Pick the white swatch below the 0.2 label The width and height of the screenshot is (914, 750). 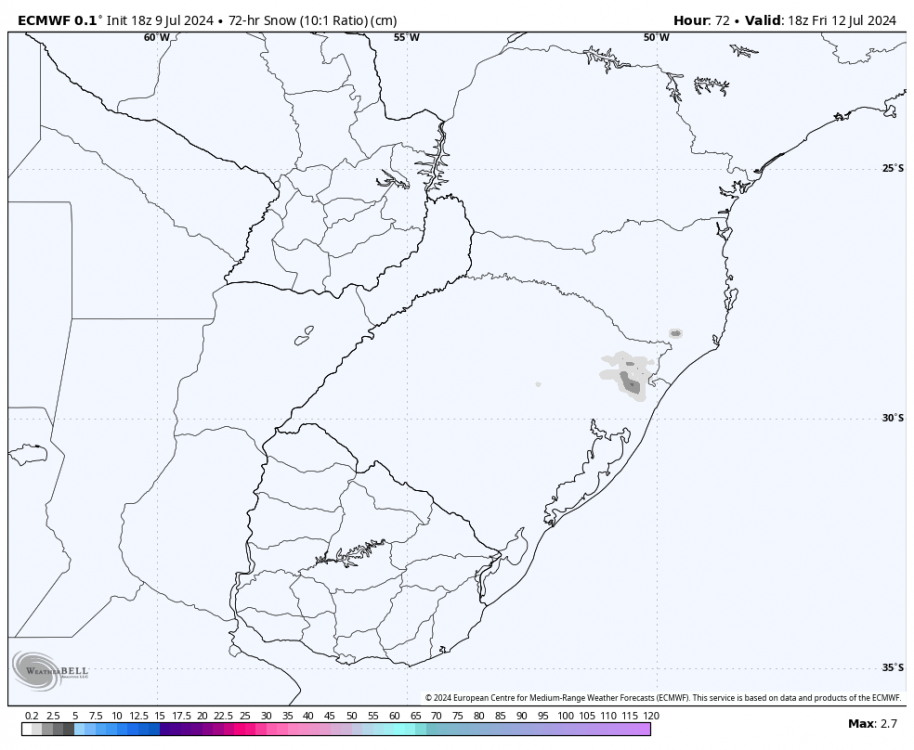click(x=27, y=730)
